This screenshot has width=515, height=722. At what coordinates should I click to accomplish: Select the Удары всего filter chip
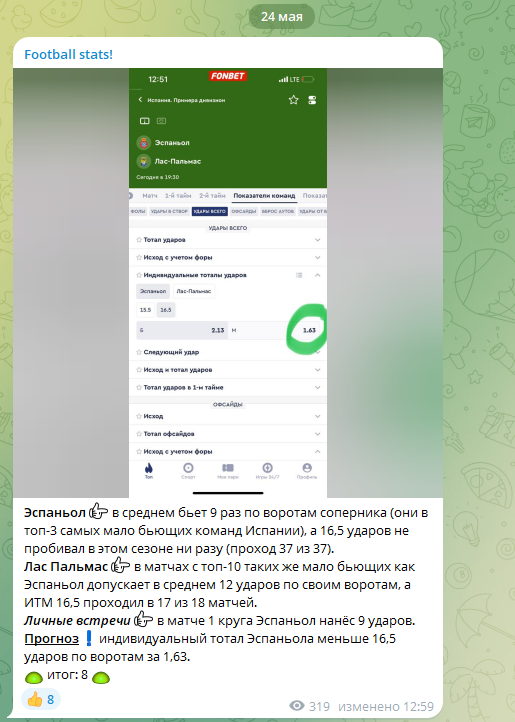210,211
